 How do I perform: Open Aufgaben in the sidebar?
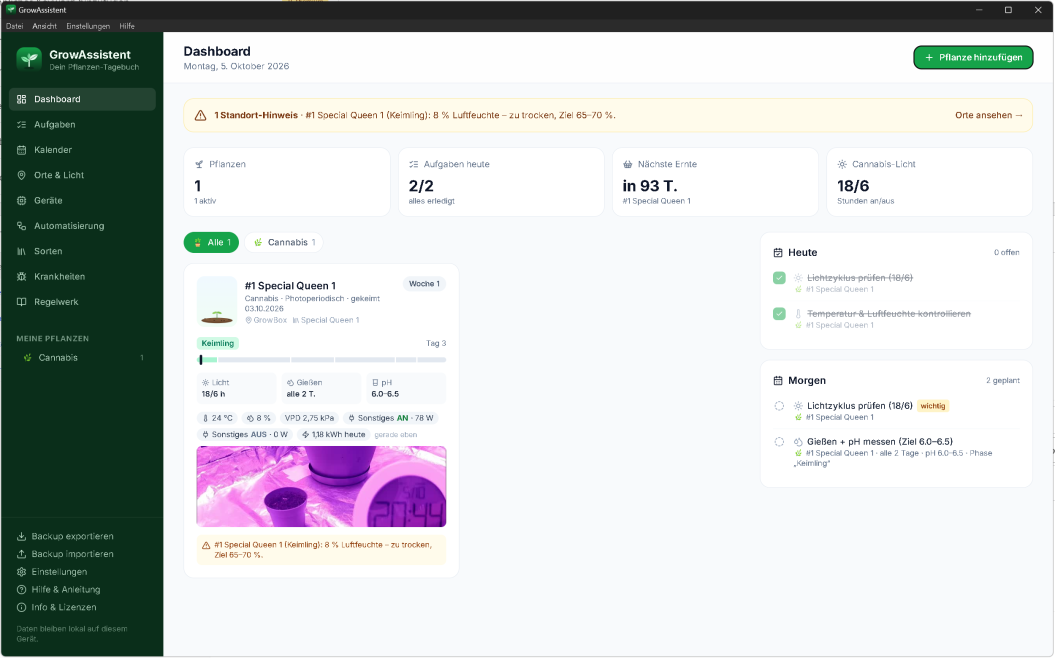coord(82,124)
